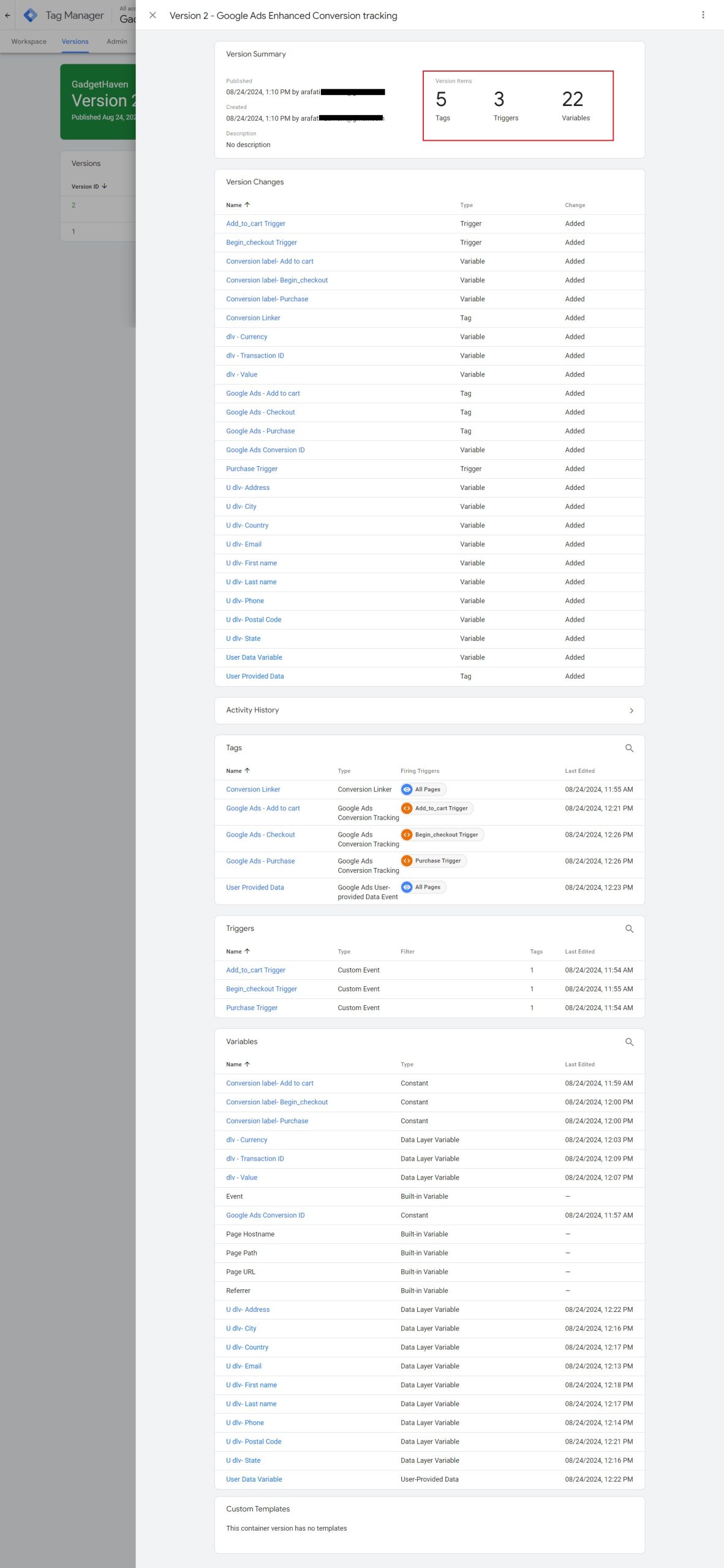724x1568 pixels.
Task: Switch to the Admin tab
Action: (x=117, y=42)
